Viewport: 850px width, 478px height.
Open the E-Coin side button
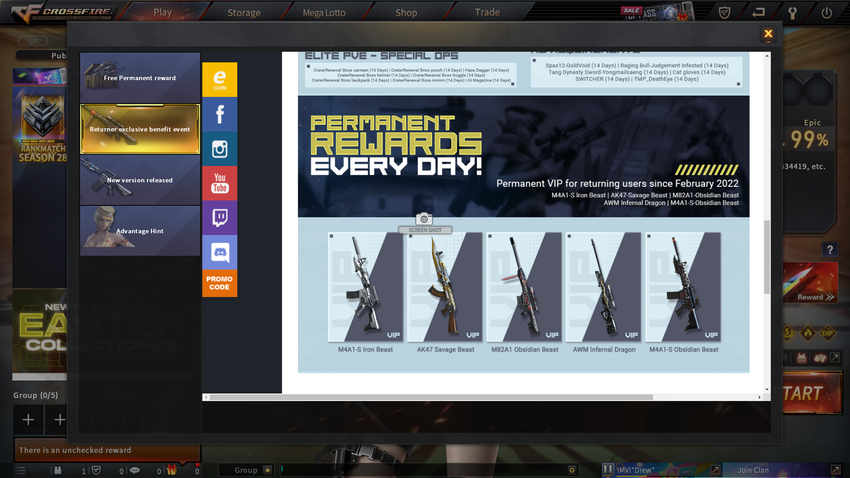point(220,80)
